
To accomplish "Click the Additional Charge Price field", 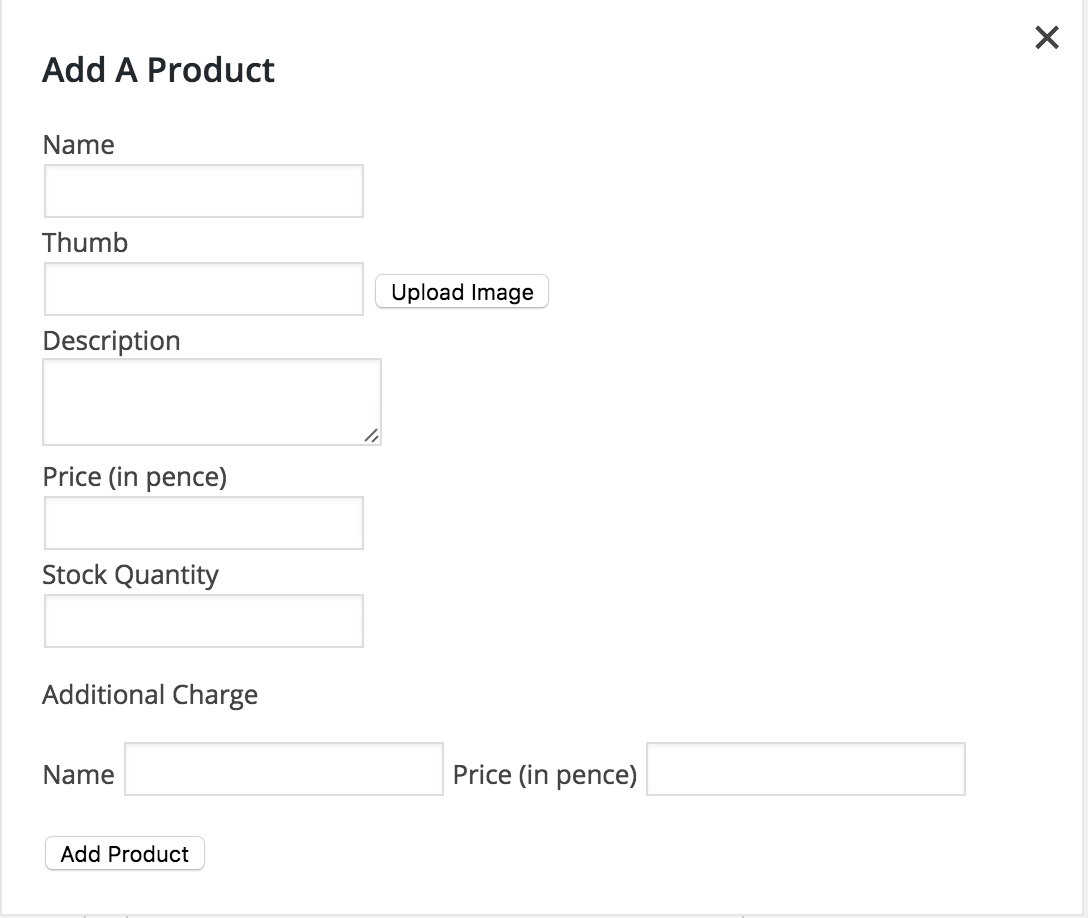I will [806, 769].
